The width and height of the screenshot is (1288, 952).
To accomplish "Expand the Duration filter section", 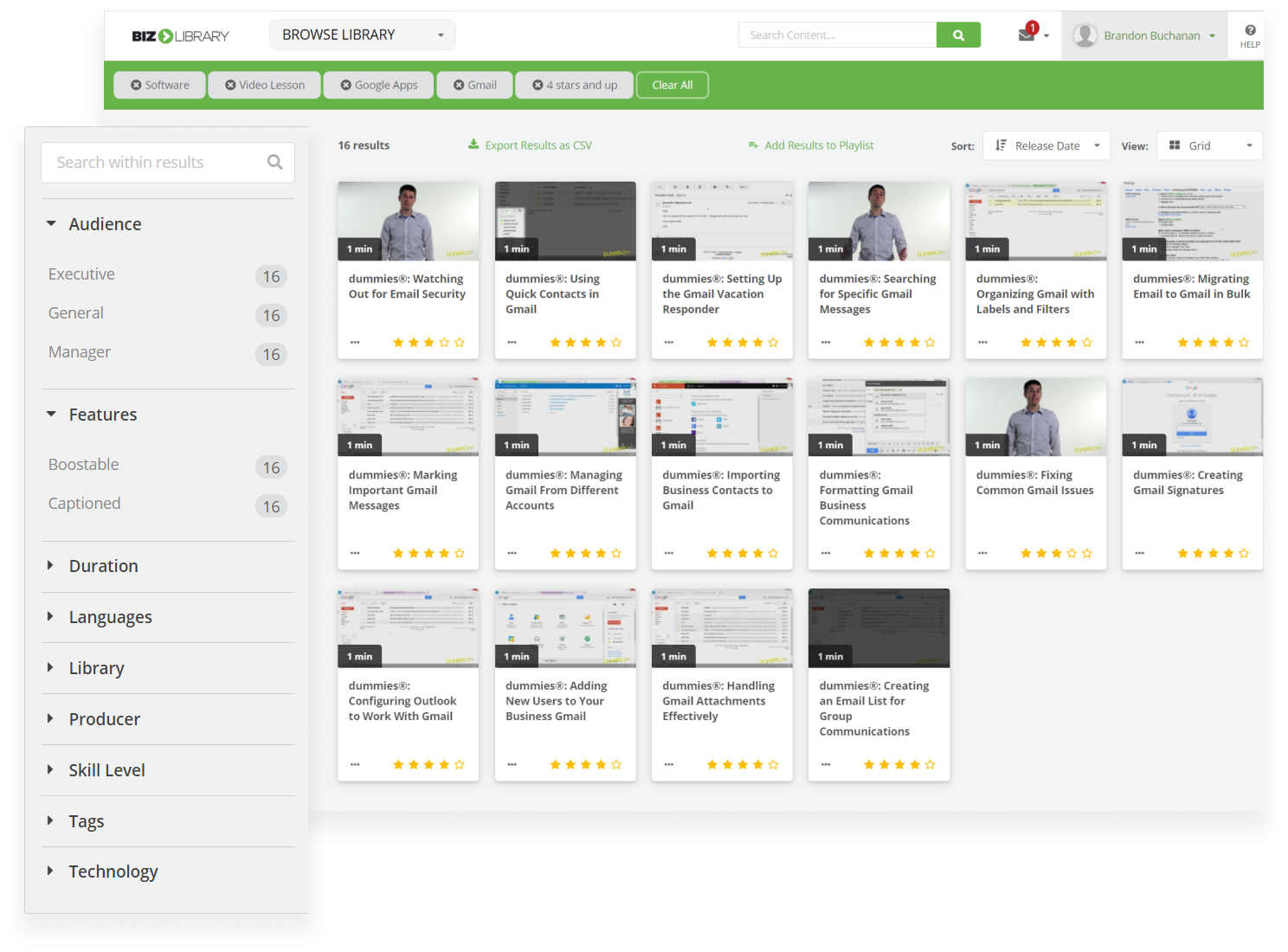I will pyautogui.click(x=50, y=565).
